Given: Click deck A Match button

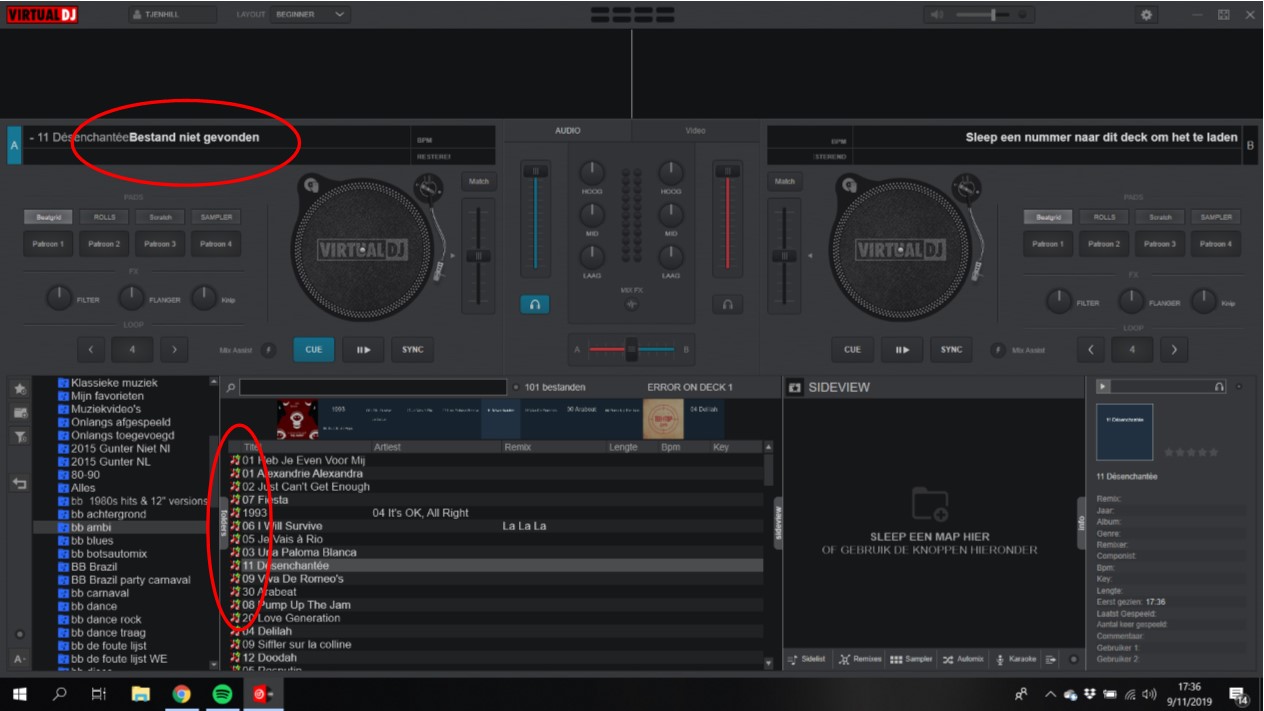Looking at the screenshot, I should coord(478,181).
